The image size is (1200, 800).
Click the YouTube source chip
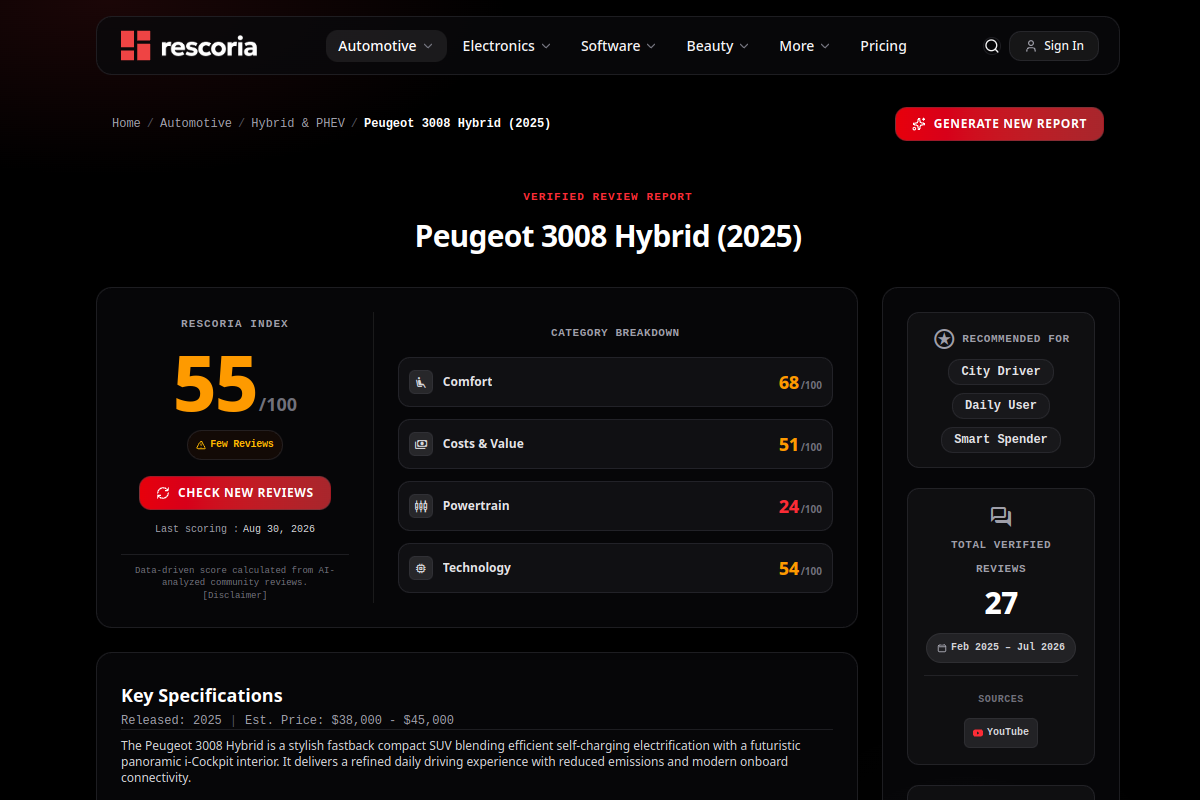1001,733
